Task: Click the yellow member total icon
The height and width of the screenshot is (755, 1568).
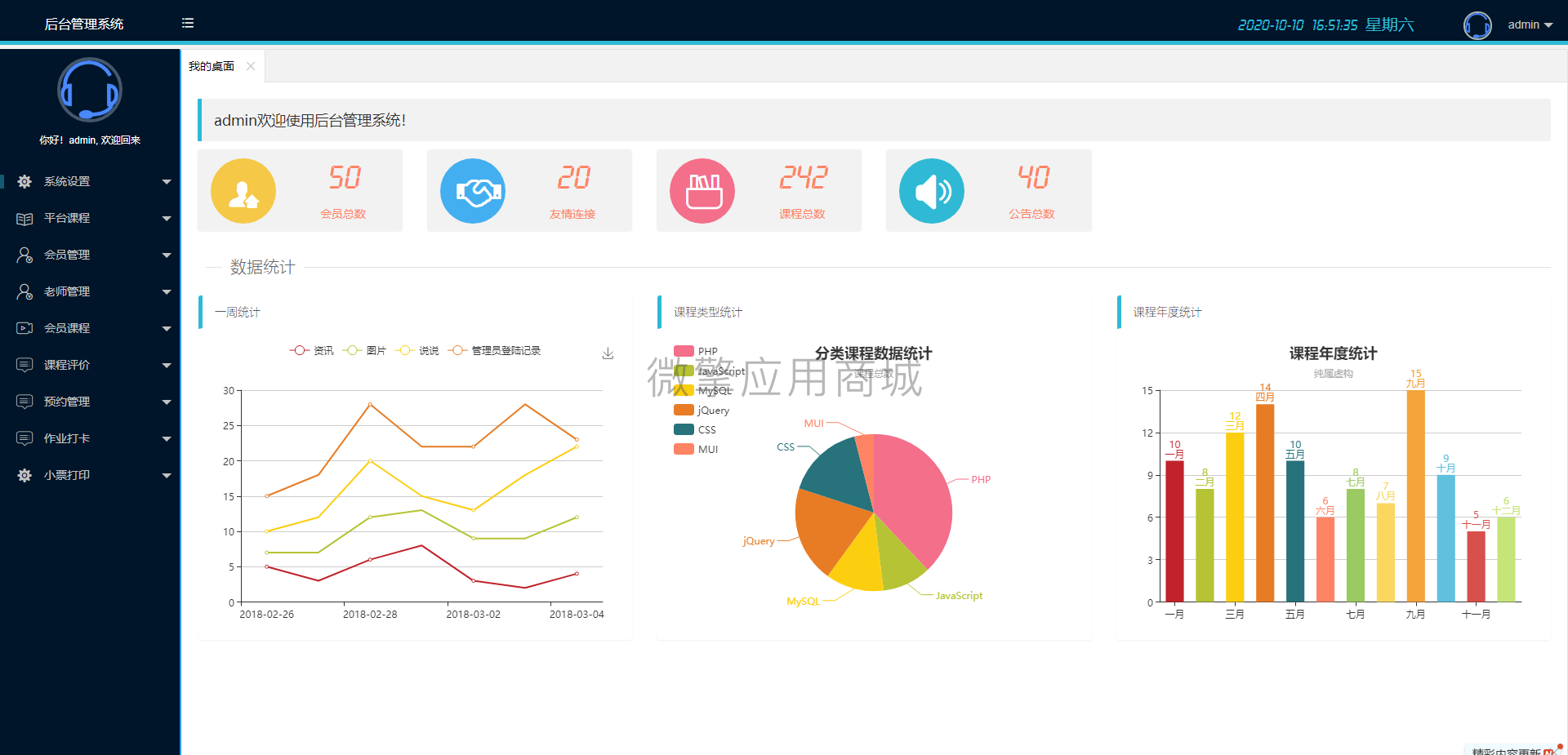Action: coord(243,191)
